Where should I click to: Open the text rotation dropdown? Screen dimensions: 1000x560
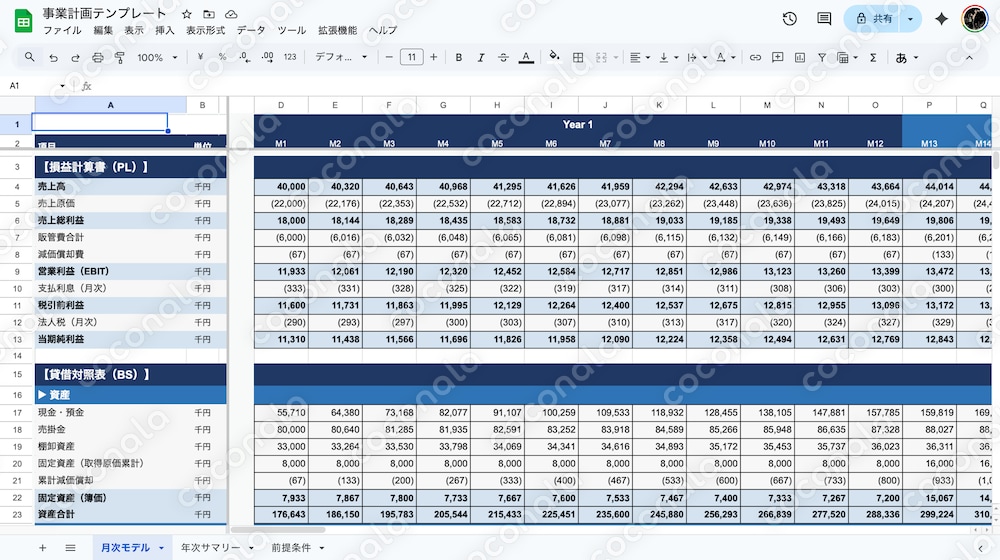tap(725, 57)
